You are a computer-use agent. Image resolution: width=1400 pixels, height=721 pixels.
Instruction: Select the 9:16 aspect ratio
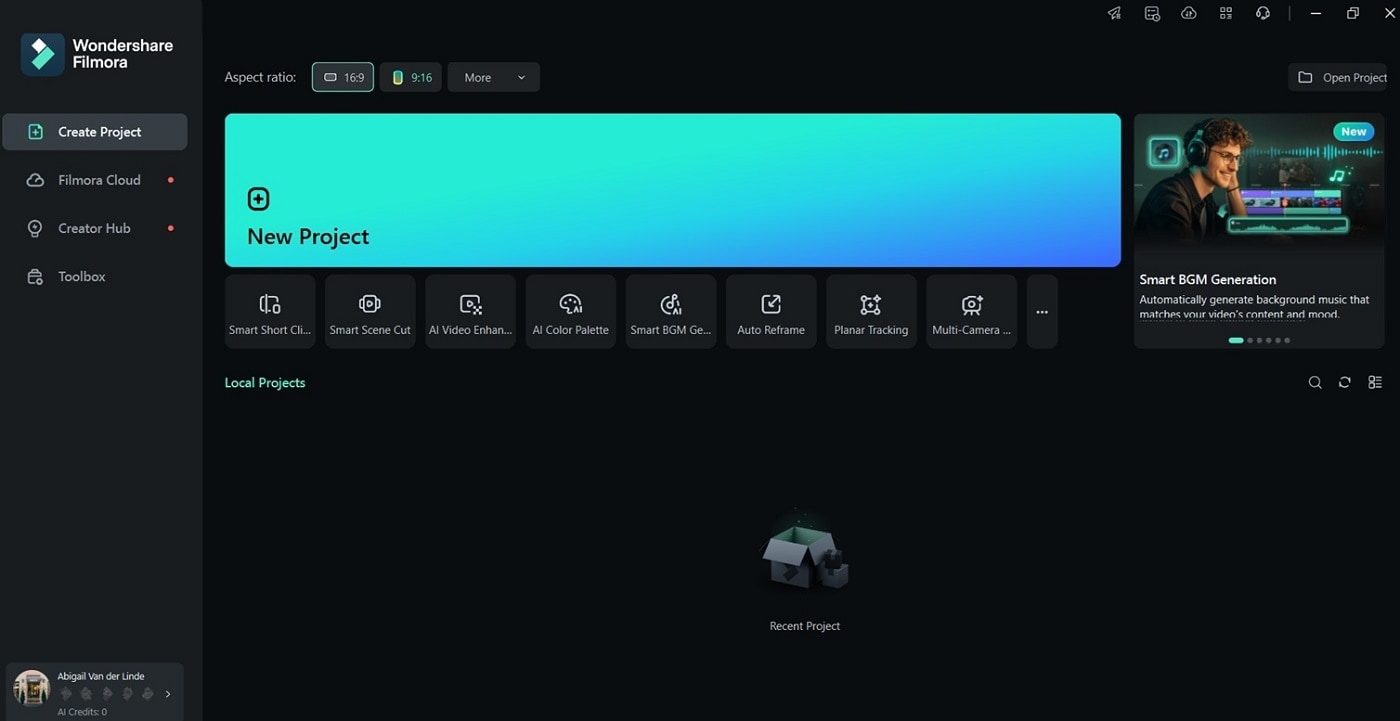[411, 77]
